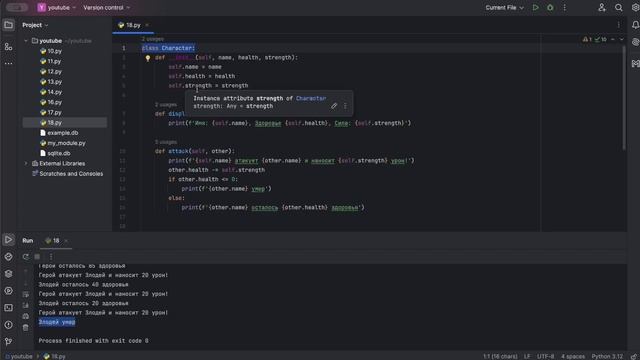Click the 3 usages hint above attack
640x360 pixels.
pos(166,142)
